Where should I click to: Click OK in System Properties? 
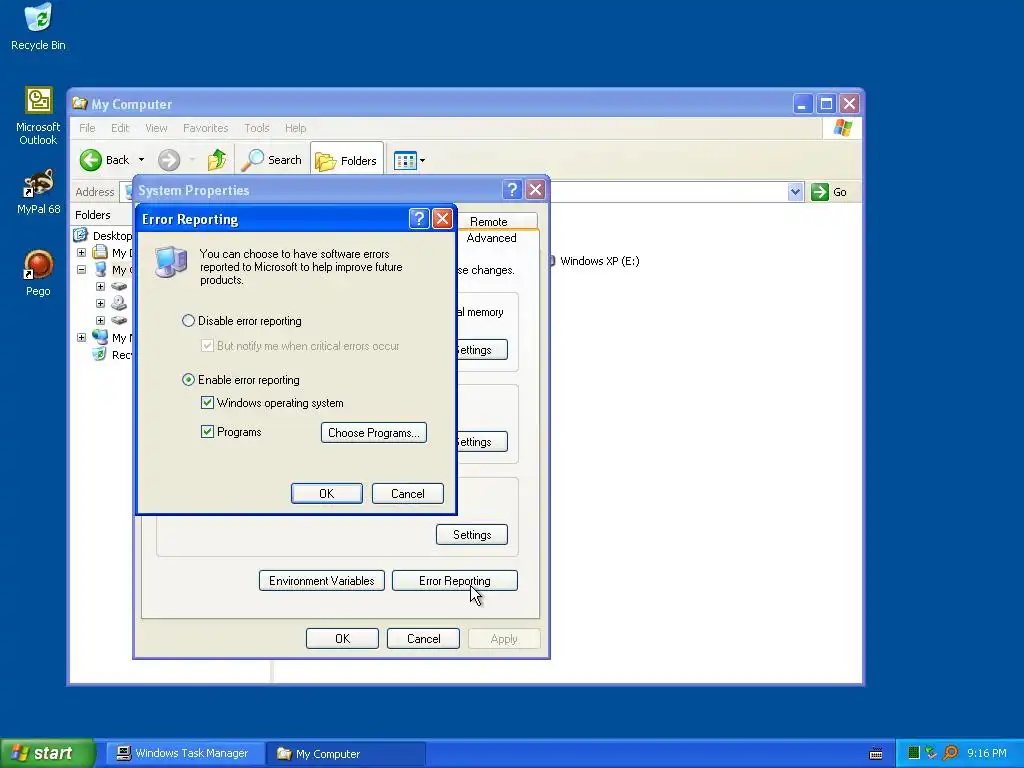342,639
